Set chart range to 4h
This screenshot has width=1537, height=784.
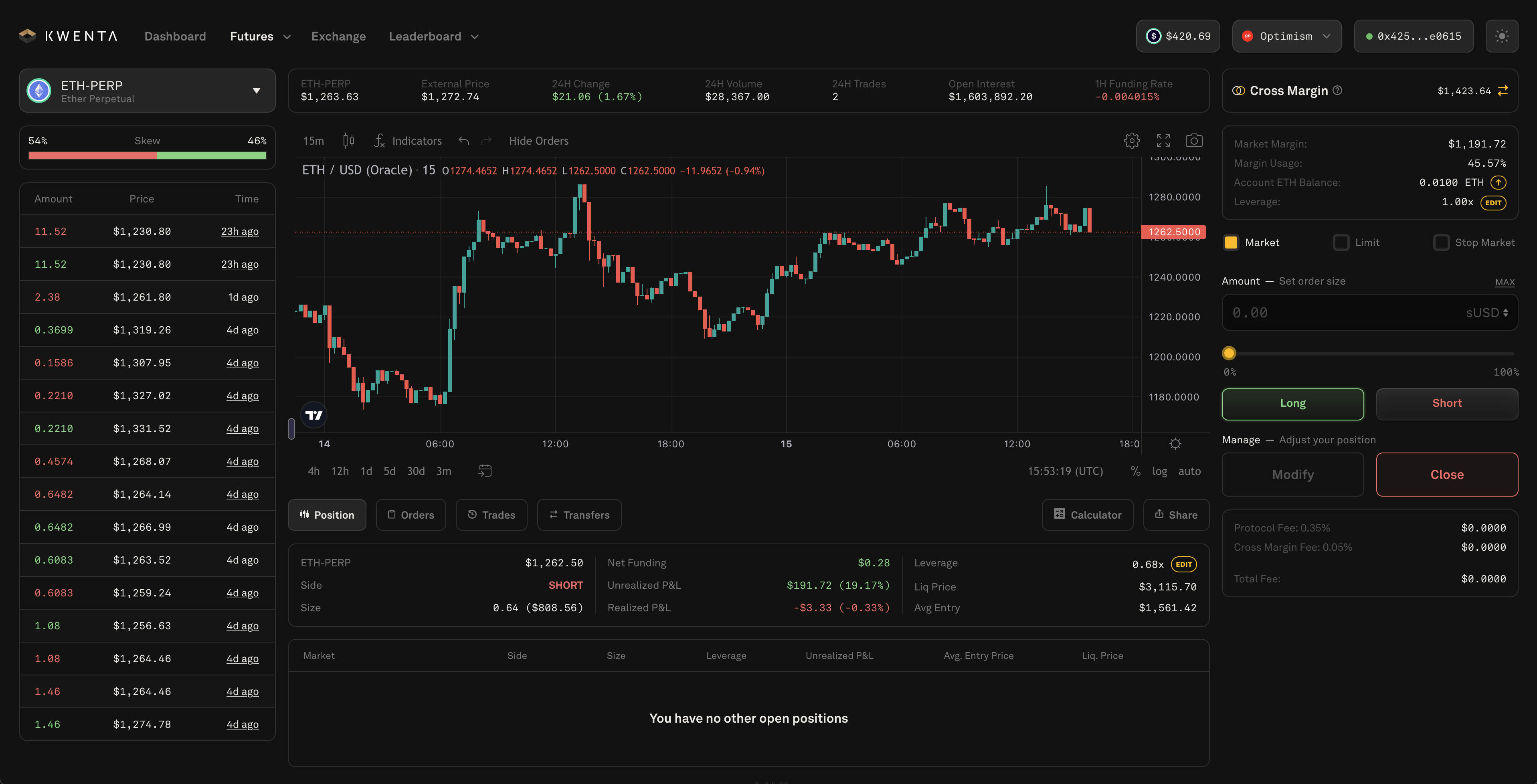click(313, 471)
